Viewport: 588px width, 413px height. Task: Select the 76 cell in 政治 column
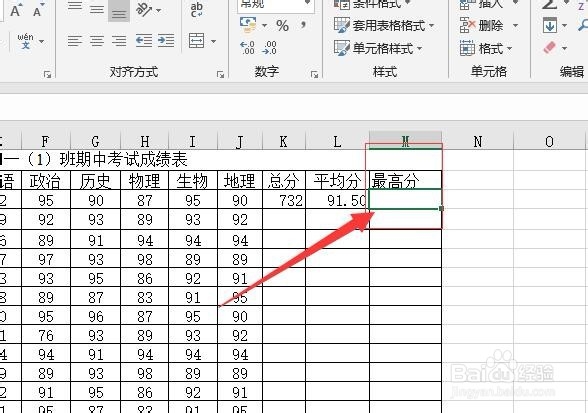point(46,335)
